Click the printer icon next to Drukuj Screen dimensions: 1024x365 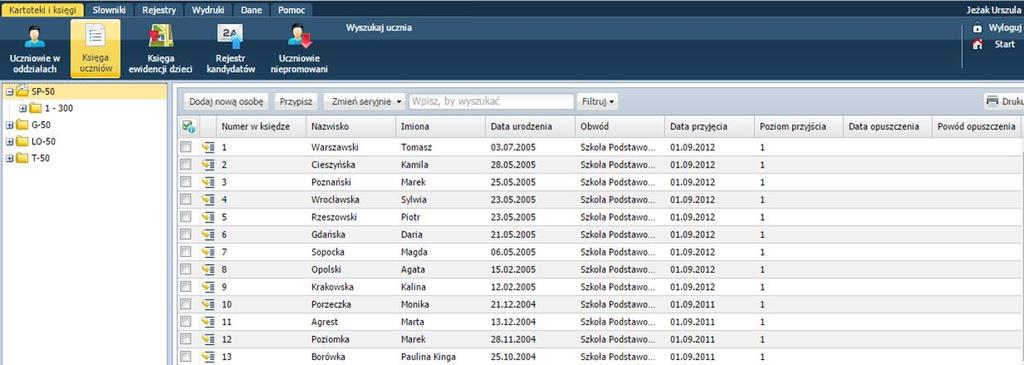(x=992, y=101)
